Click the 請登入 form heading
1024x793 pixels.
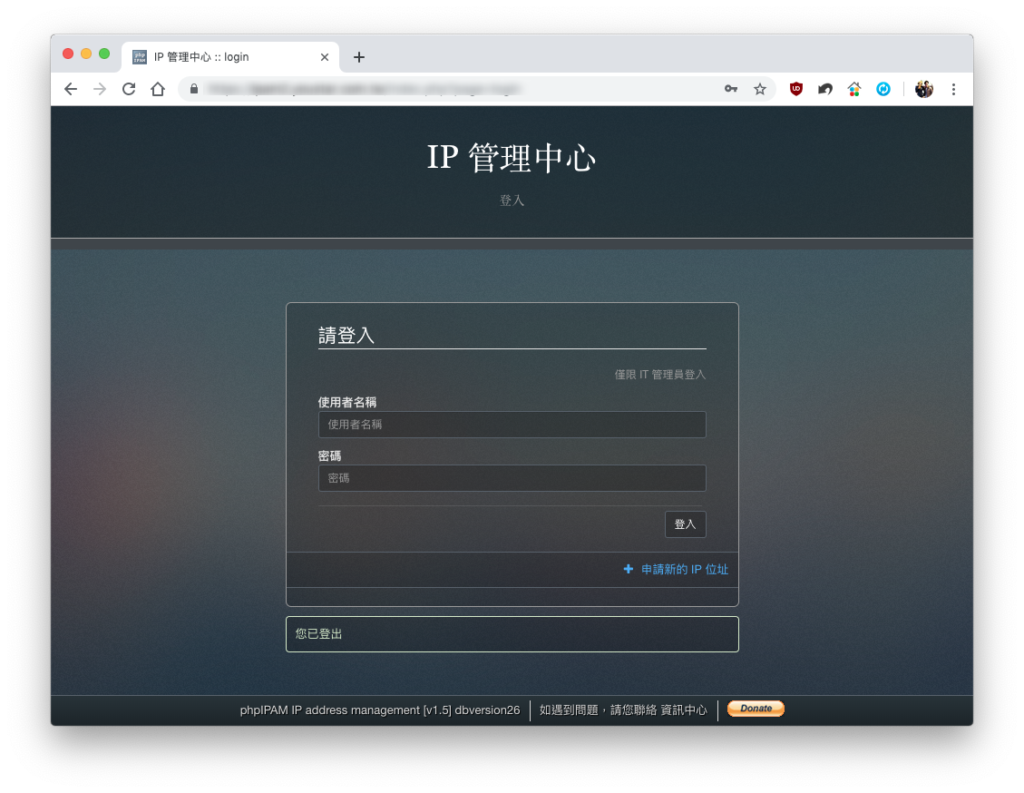tap(346, 336)
